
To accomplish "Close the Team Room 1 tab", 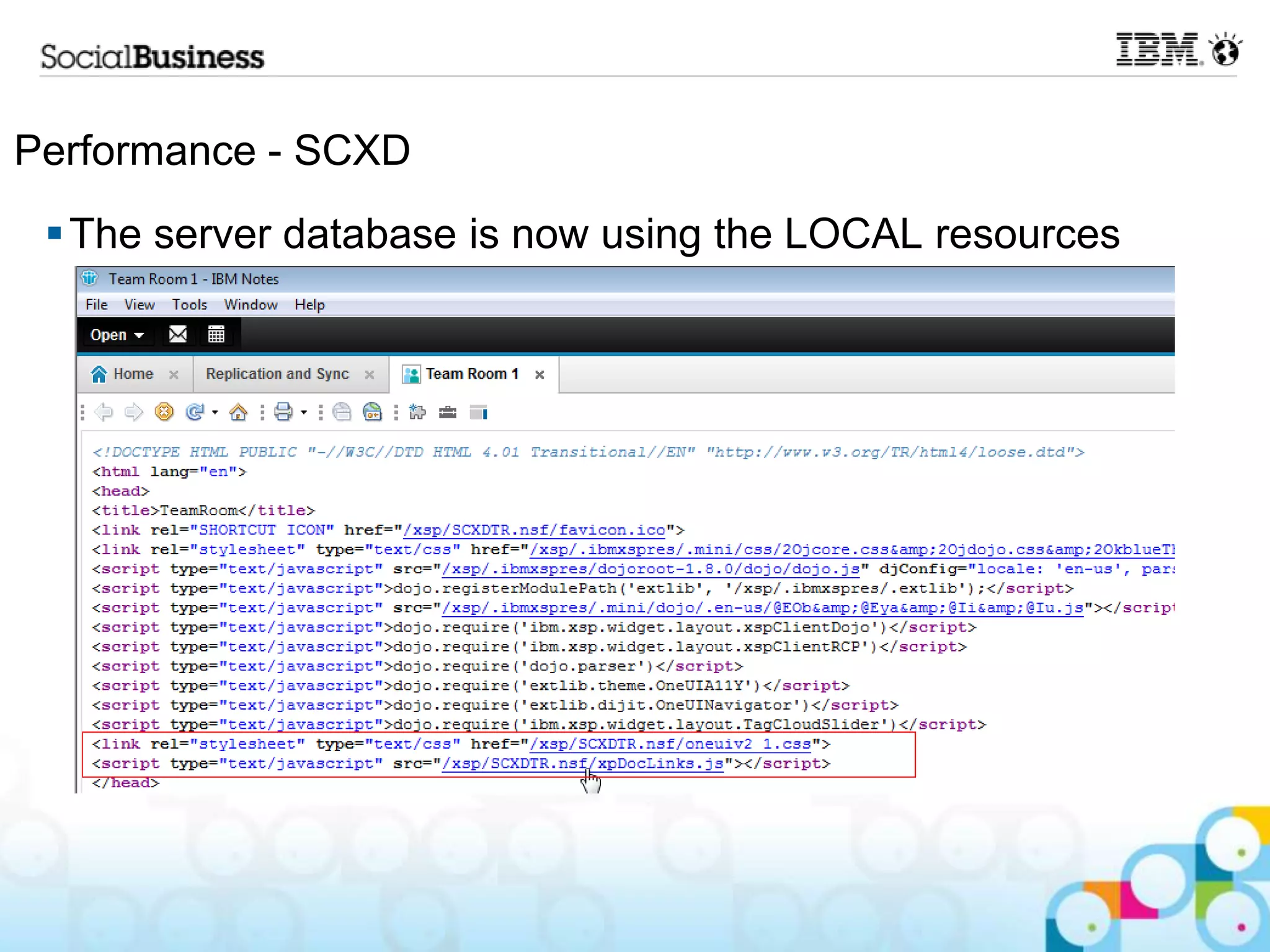I will point(540,375).
